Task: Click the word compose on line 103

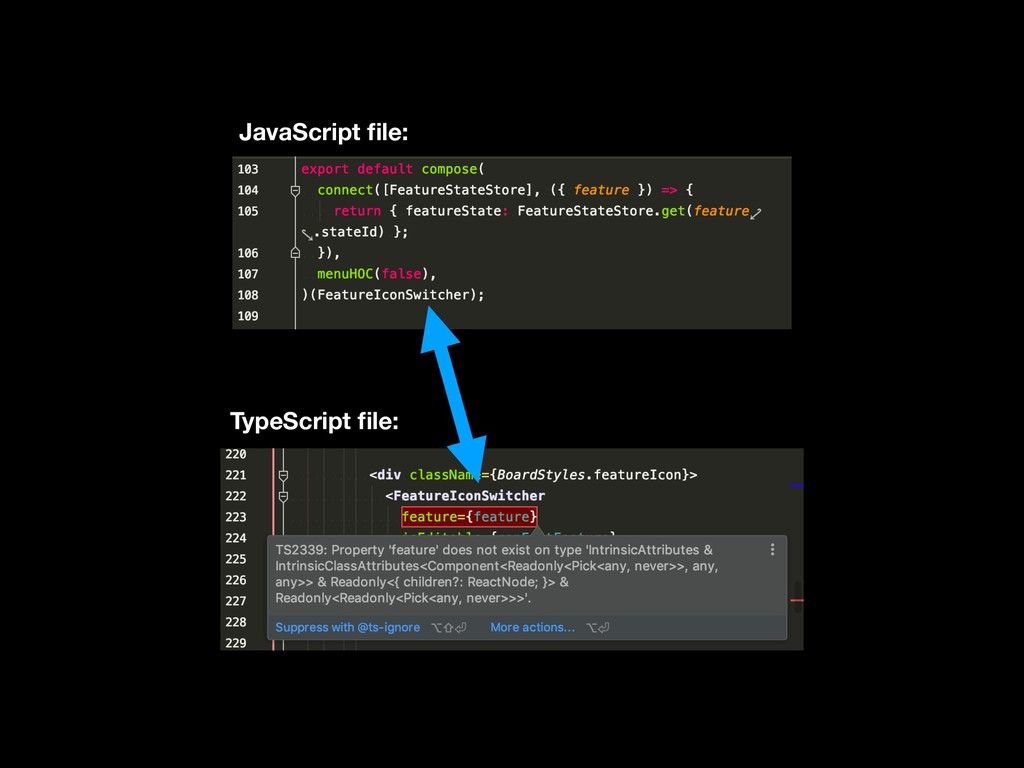Action: (449, 169)
